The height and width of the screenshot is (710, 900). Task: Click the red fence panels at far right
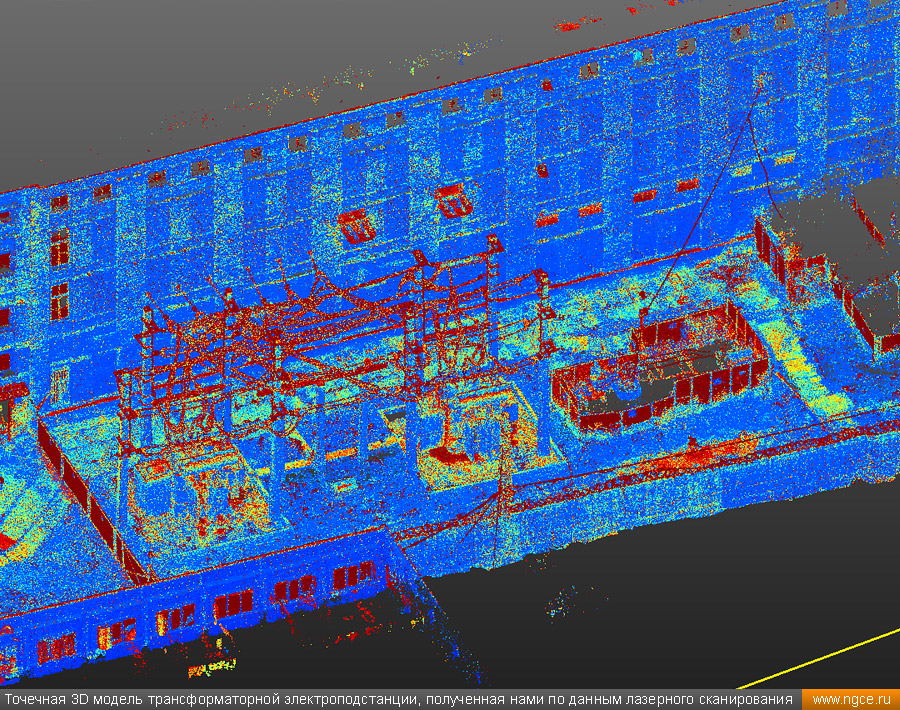coord(870,320)
